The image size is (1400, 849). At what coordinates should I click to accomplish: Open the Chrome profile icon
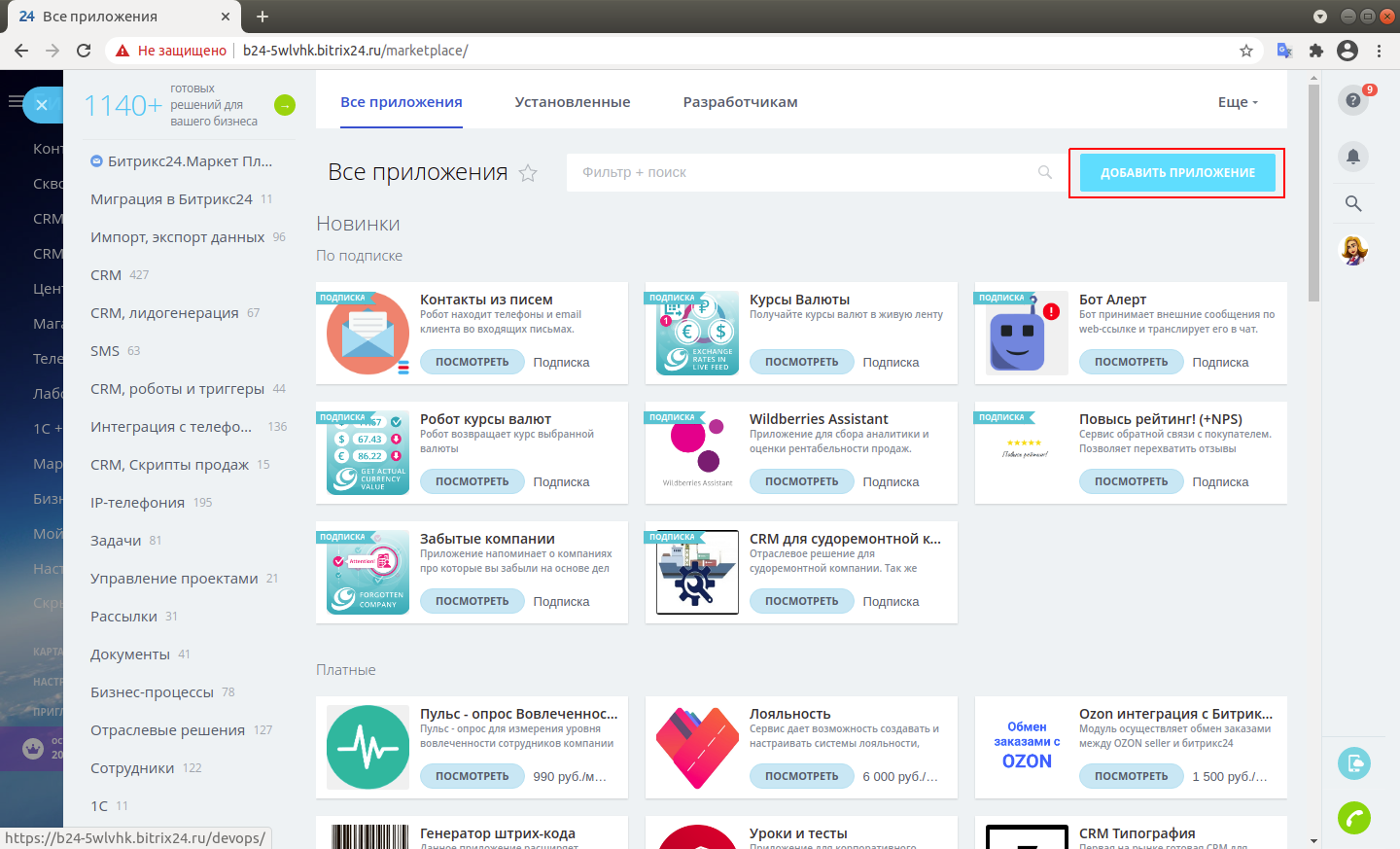(x=1347, y=51)
